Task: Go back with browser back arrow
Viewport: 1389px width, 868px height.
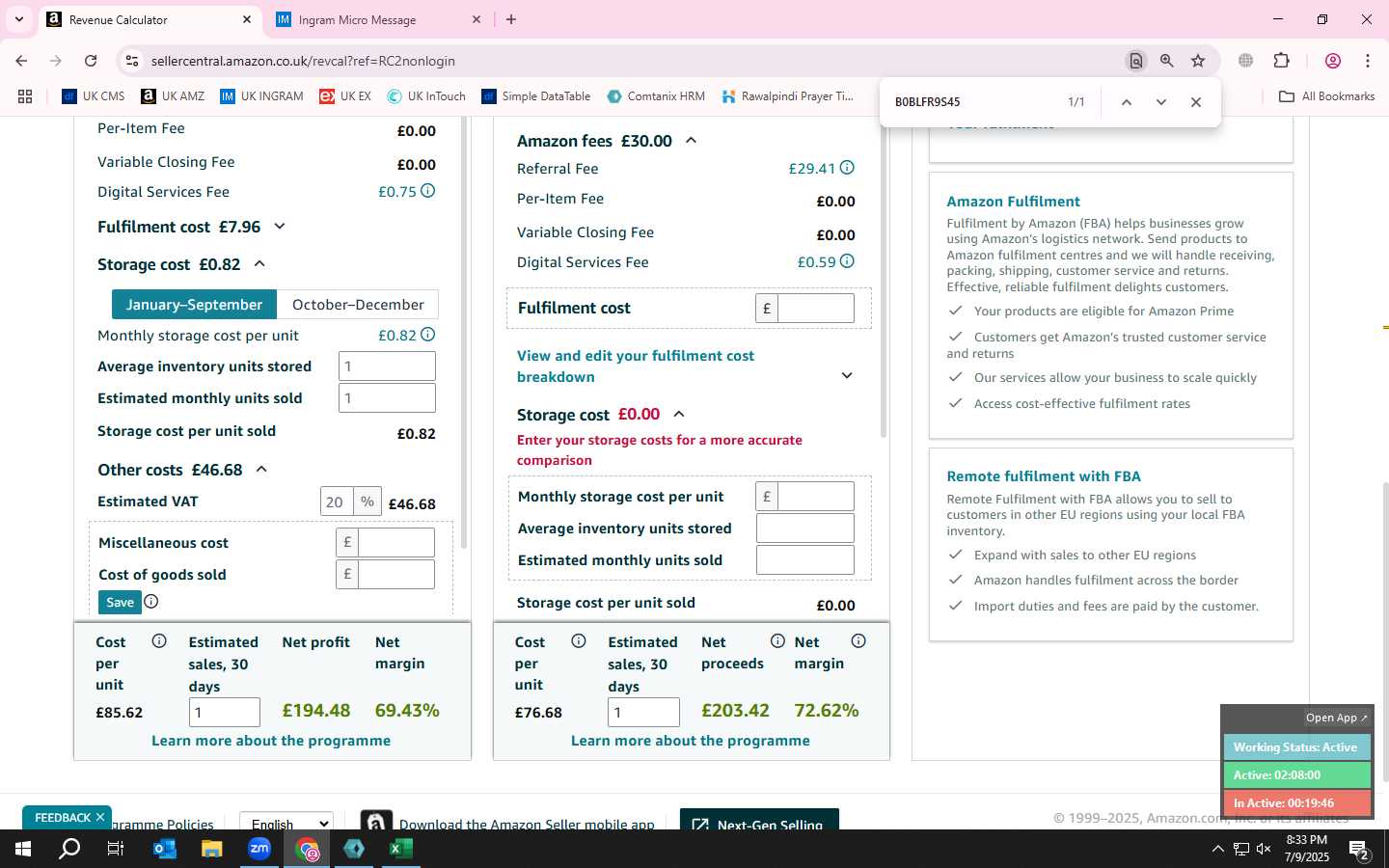Action: click(x=22, y=61)
